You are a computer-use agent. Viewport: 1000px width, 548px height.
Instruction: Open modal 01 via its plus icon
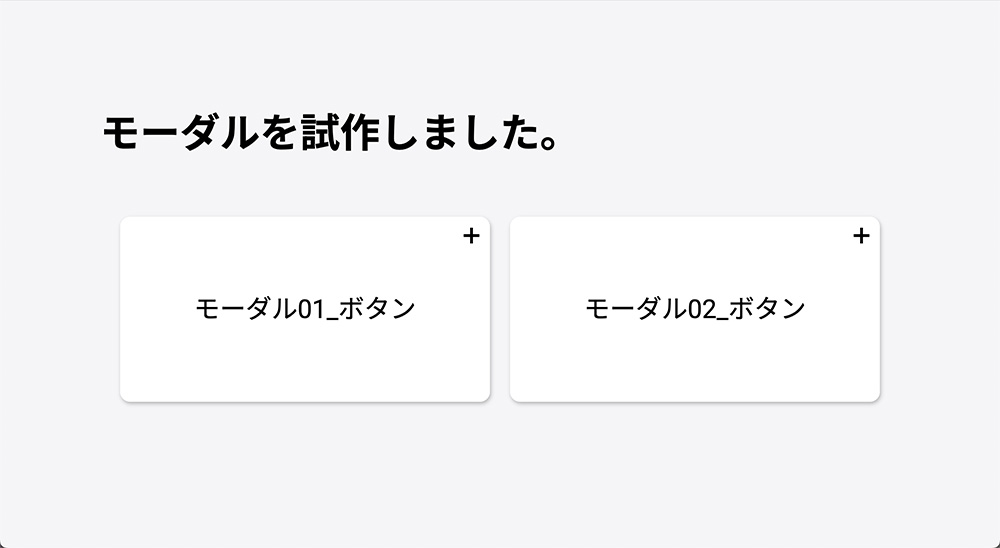(472, 236)
